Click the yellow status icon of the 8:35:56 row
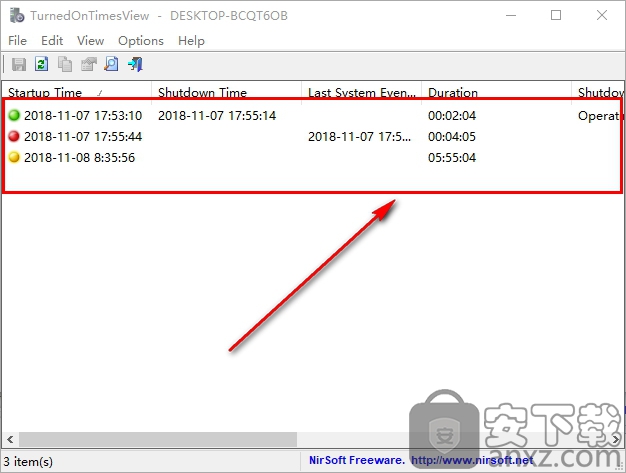The image size is (626, 473). point(14,157)
